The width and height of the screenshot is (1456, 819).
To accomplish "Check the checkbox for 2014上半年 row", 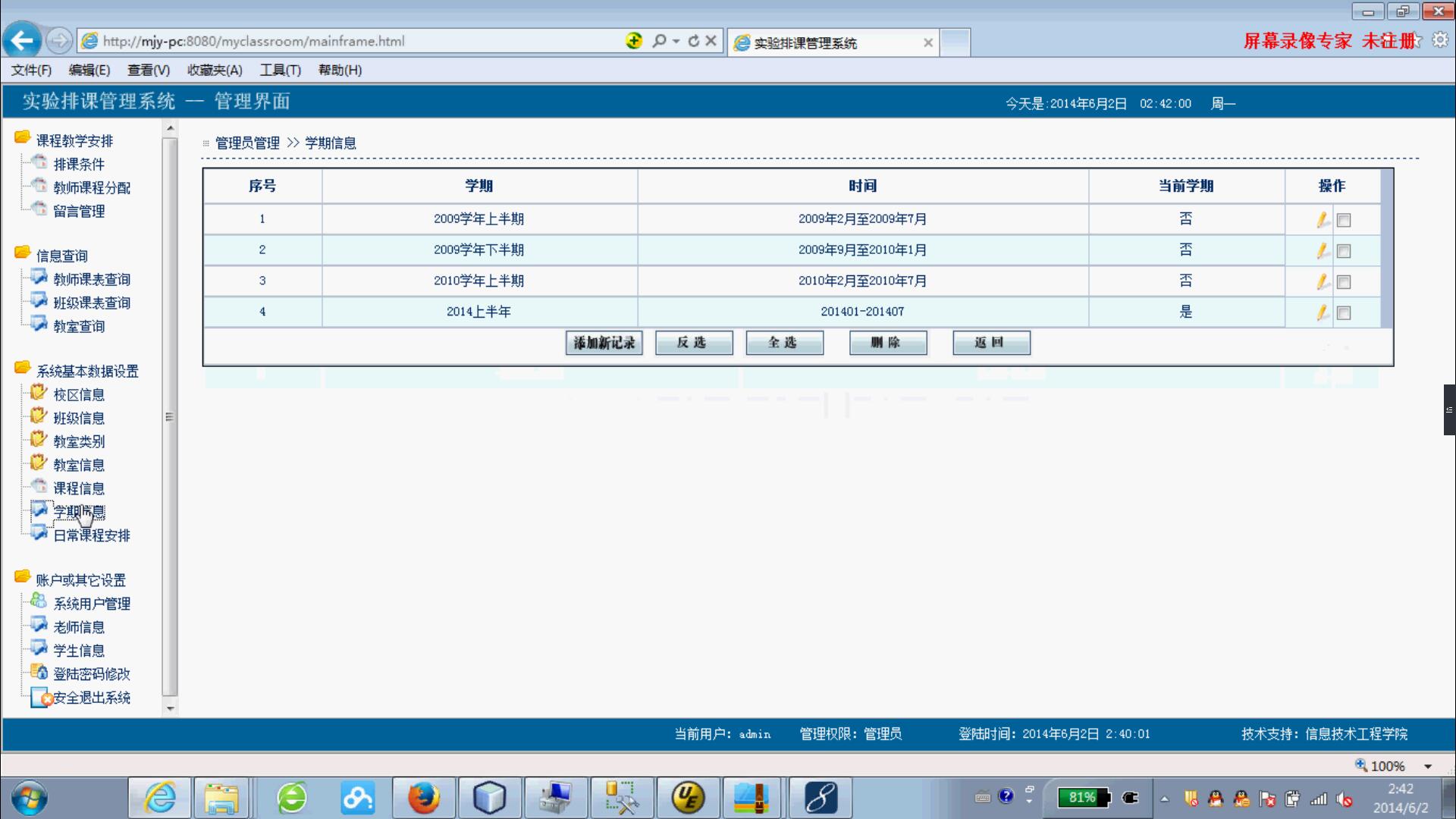I will click(x=1344, y=313).
